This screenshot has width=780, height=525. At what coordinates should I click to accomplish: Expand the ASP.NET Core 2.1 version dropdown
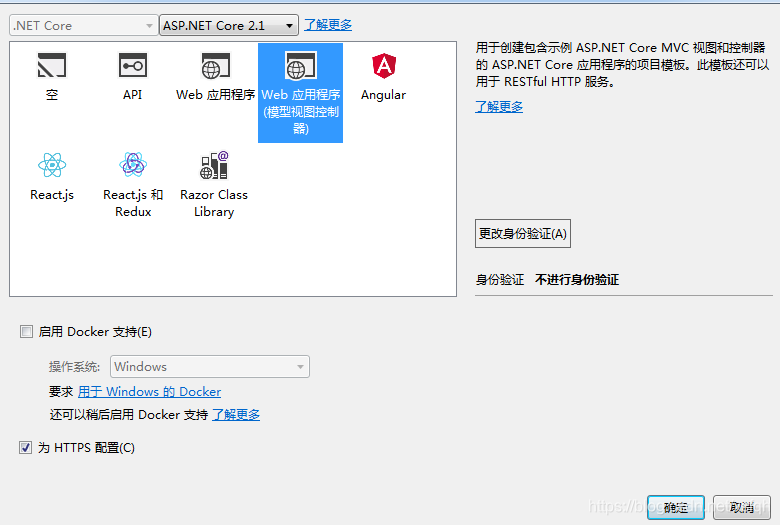[229, 25]
